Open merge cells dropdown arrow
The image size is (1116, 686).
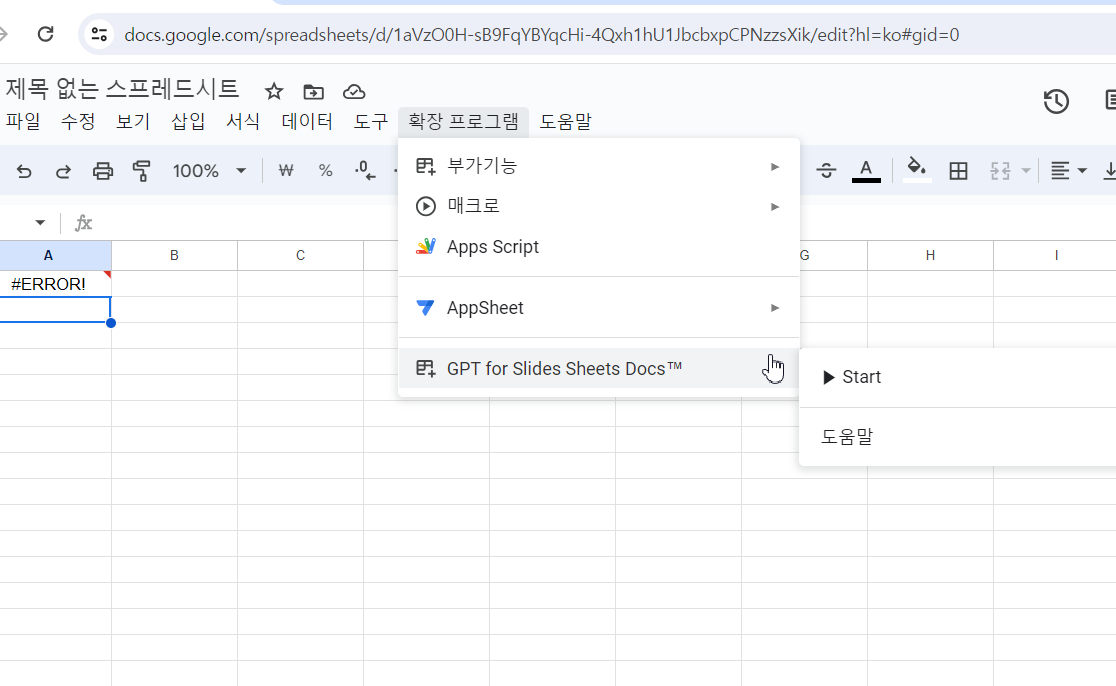coord(1026,171)
